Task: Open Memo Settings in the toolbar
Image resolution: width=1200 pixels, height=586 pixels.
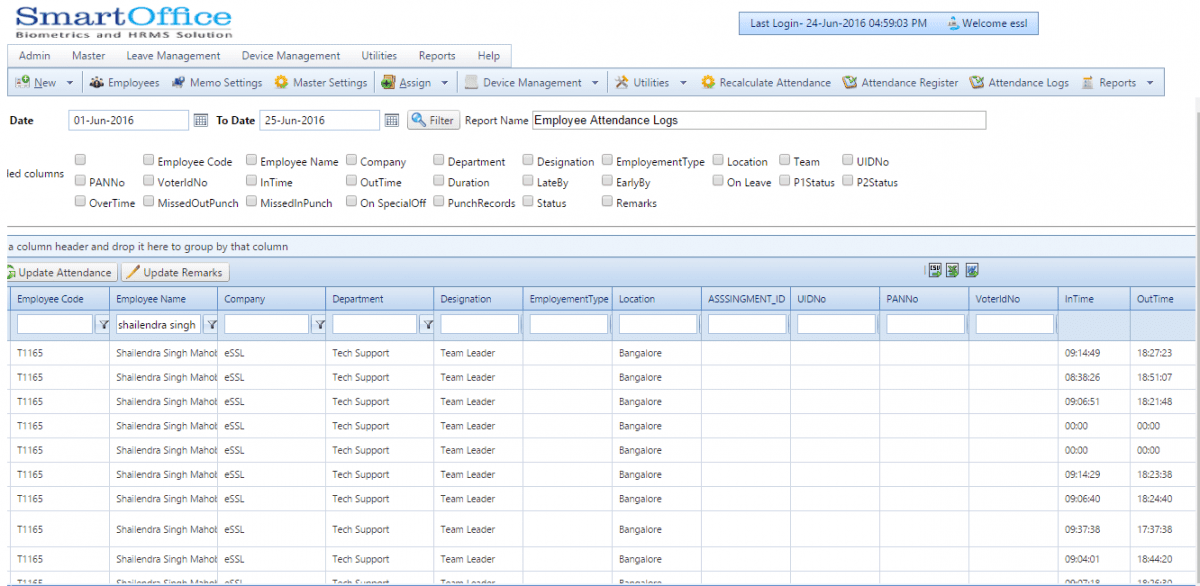Action: [x=217, y=83]
